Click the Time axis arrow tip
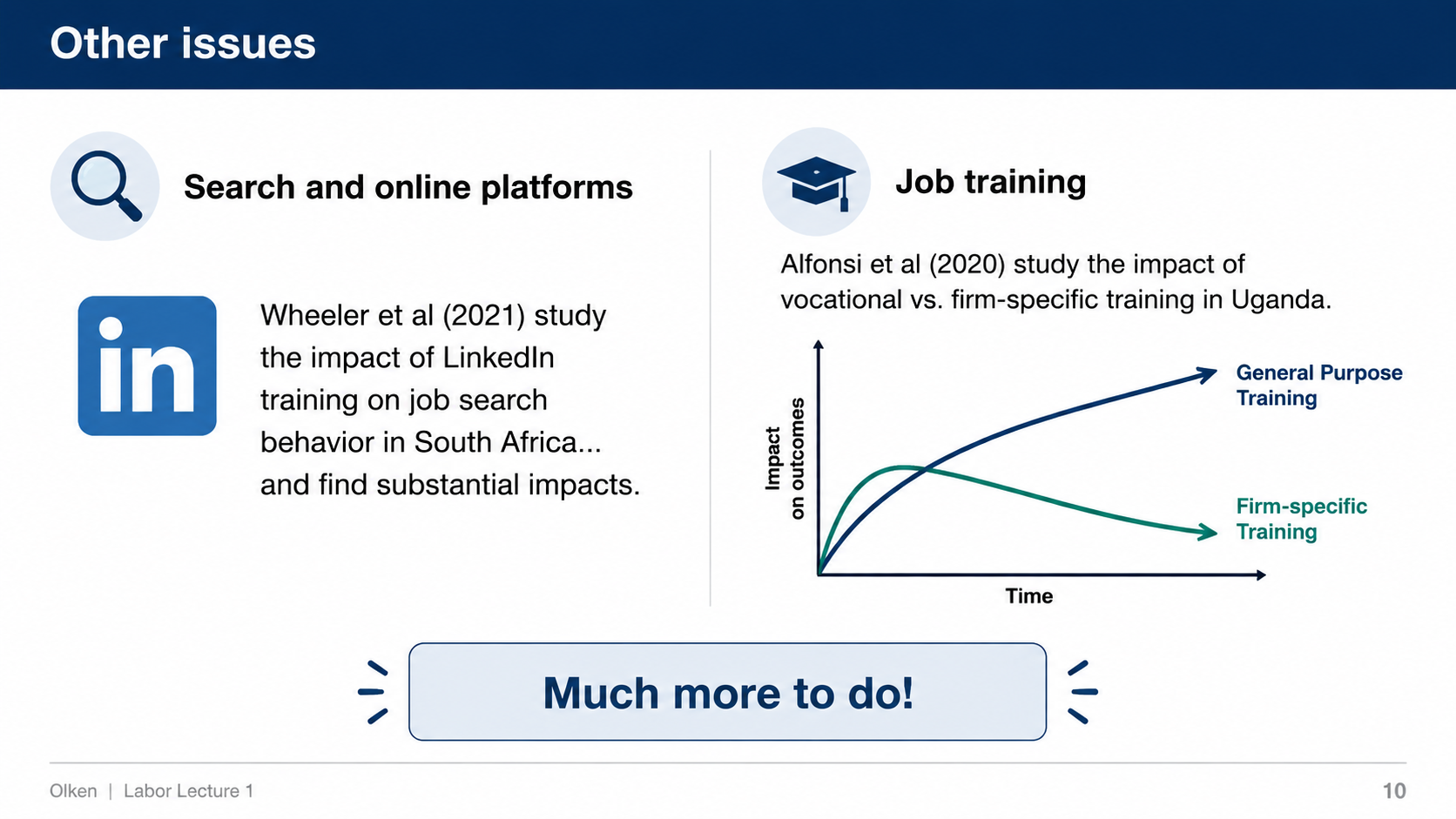Screen dimensions: 1456x819 tap(1260, 574)
